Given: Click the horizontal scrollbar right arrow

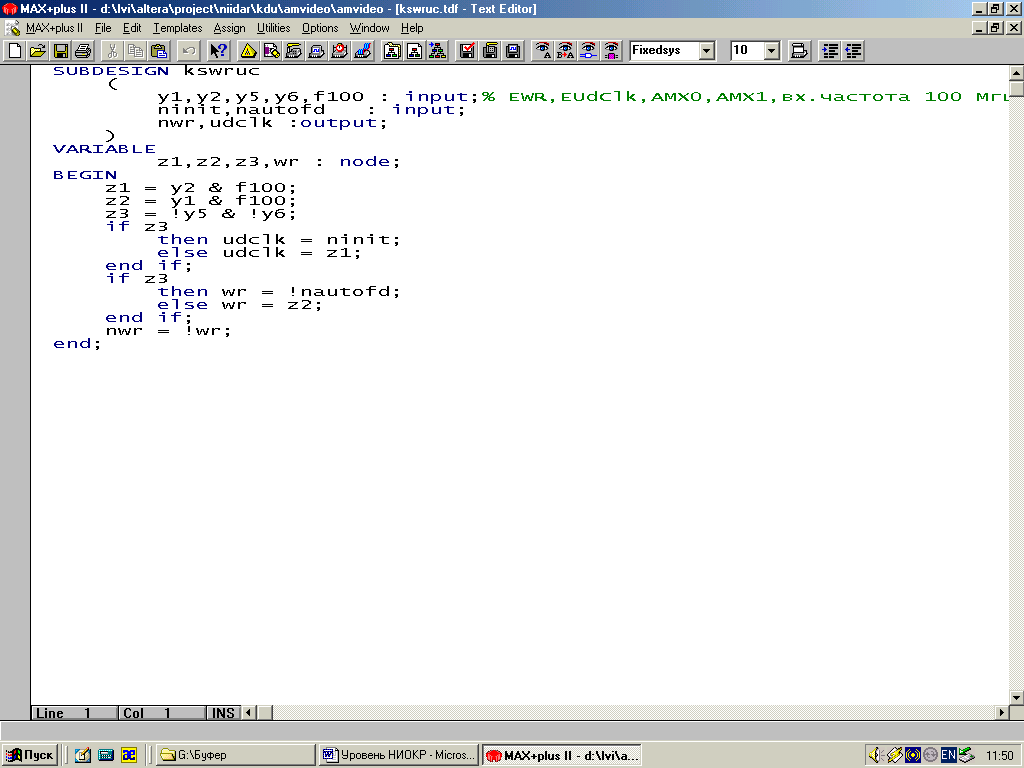Looking at the screenshot, I should pyautogui.click(x=1002, y=712).
